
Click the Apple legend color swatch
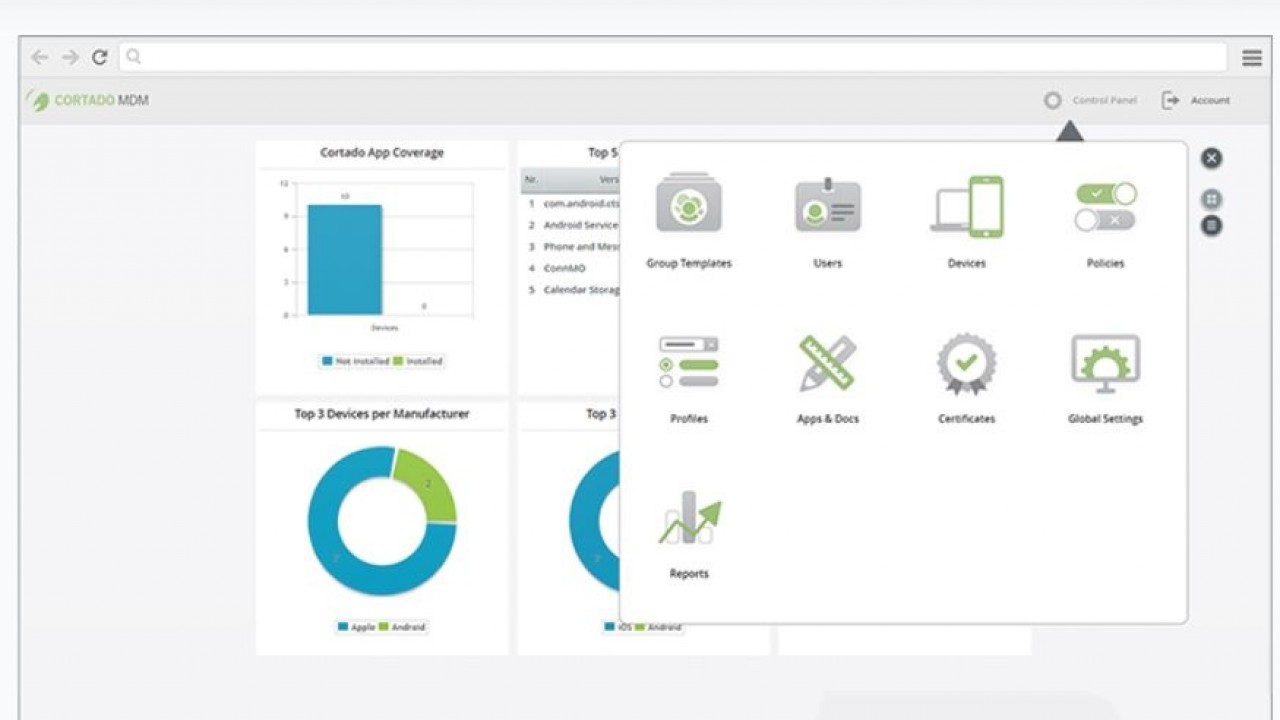point(343,627)
